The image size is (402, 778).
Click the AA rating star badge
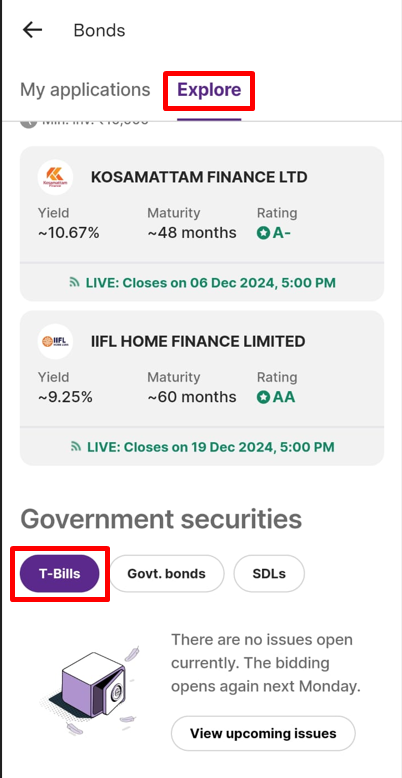click(x=263, y=397)
